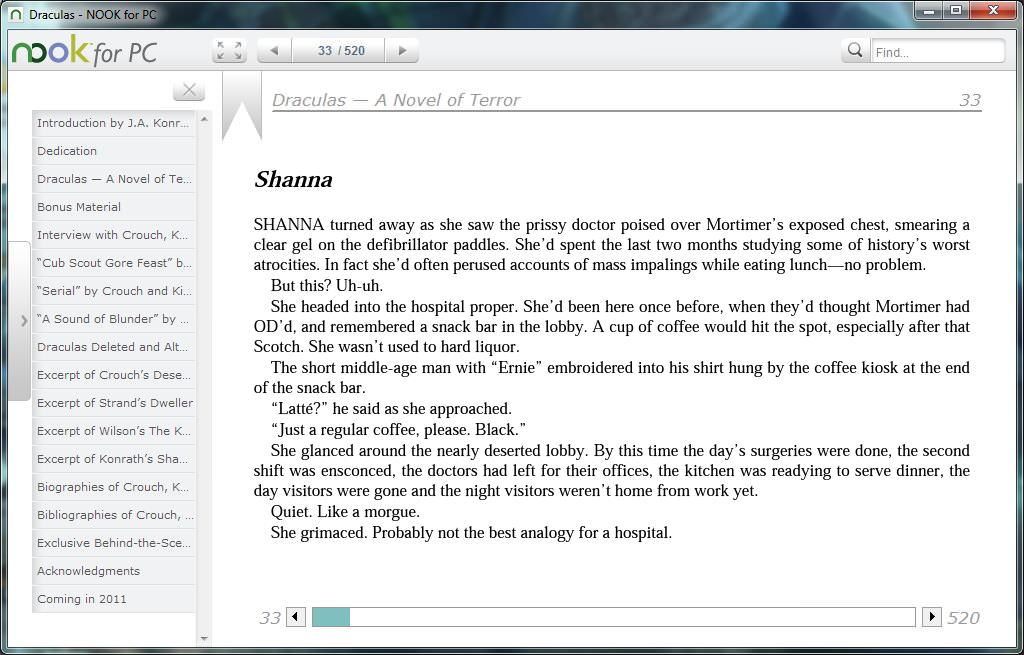Select "Serial" by Crouch entry

tap(114, 291)
